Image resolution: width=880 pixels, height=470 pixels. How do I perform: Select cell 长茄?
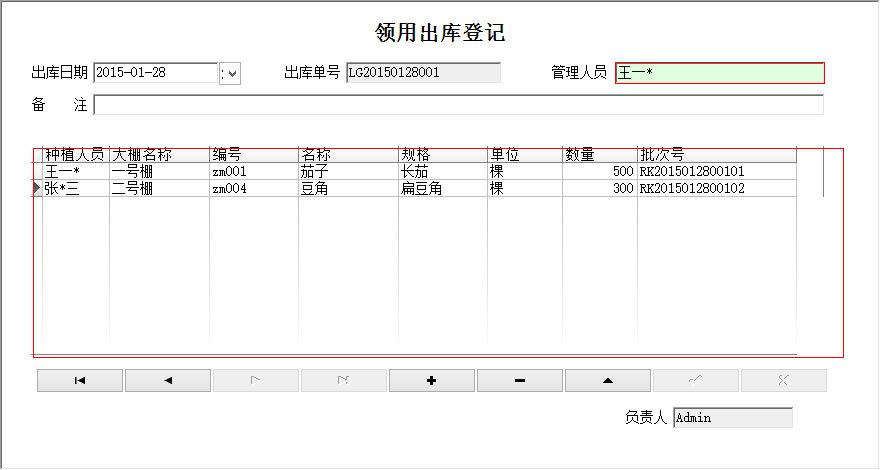point(443,171)
